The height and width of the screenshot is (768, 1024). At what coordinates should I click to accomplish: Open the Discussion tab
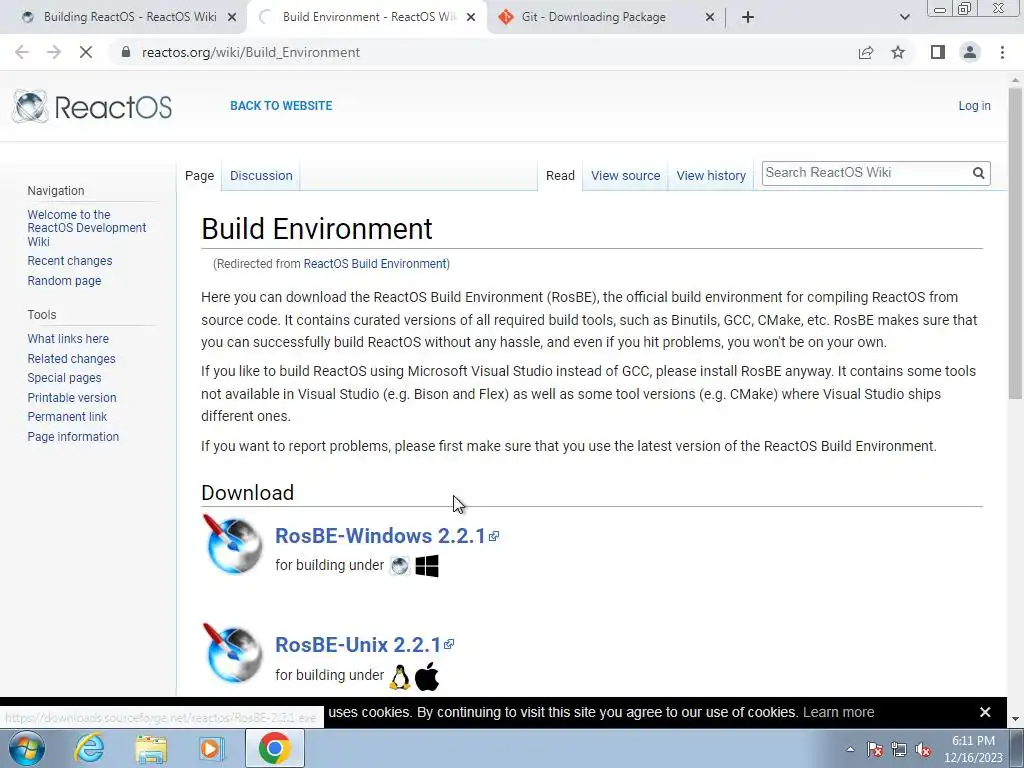point(261,176)
